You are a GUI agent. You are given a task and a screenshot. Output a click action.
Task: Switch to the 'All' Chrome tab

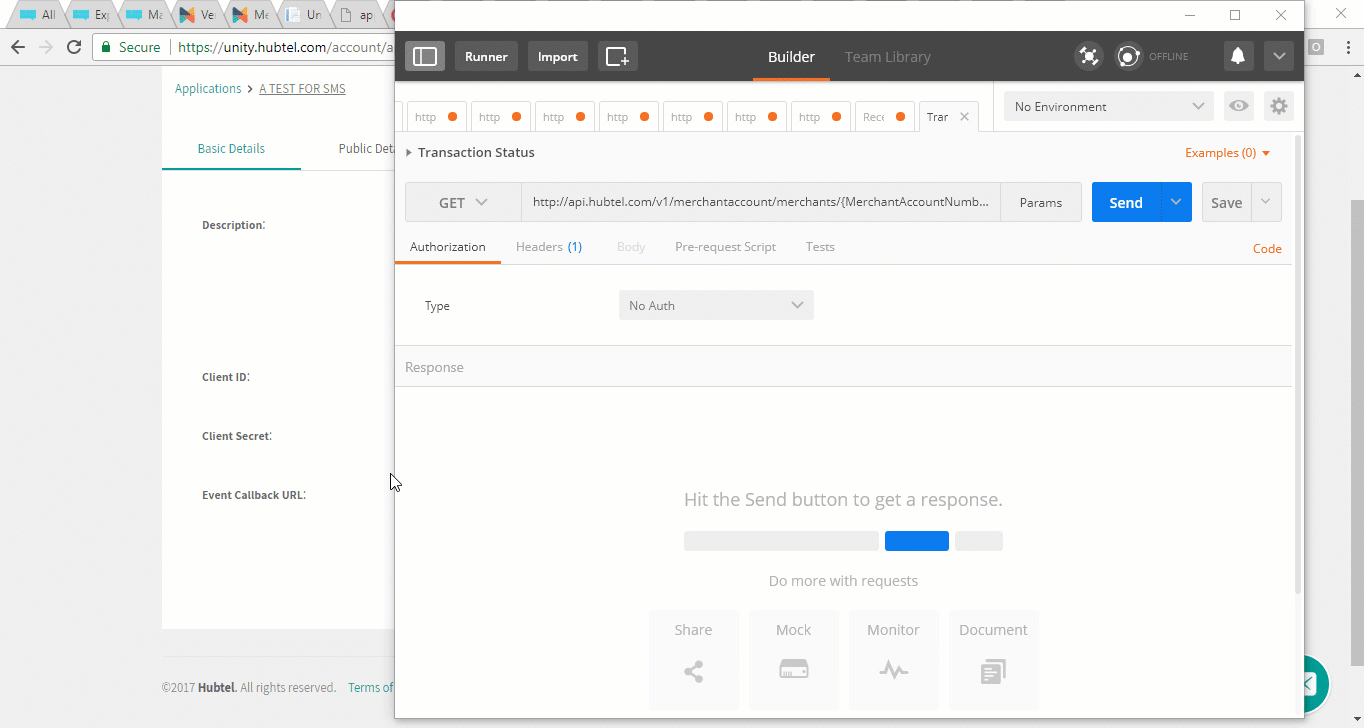(x=40, y=15)
